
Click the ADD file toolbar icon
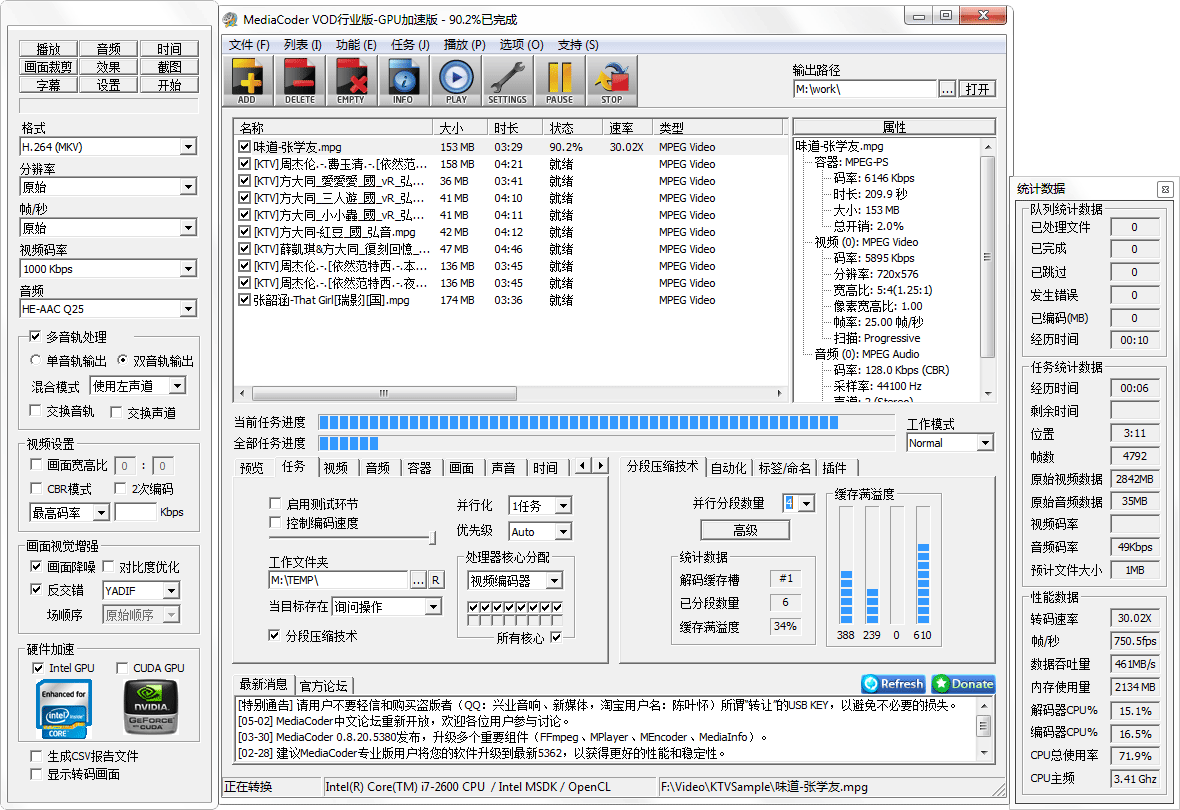click(247, 81)
